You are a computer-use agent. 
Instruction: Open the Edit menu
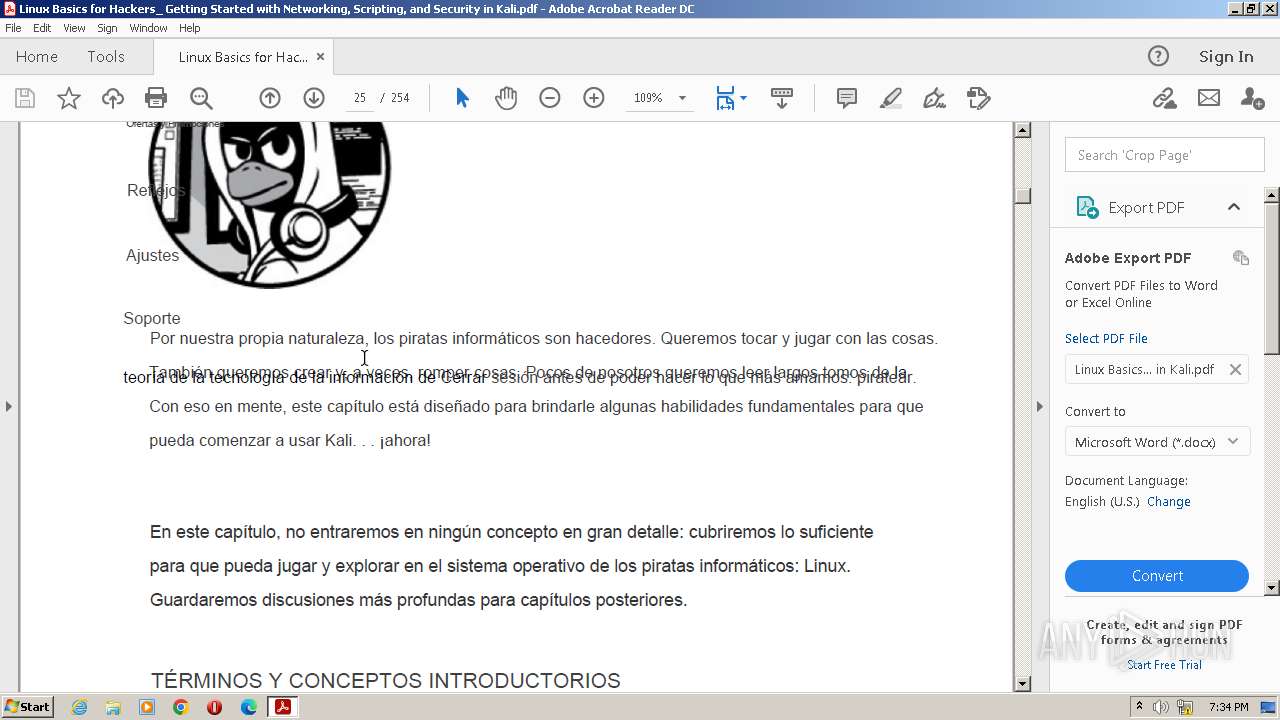click(42, 28)
